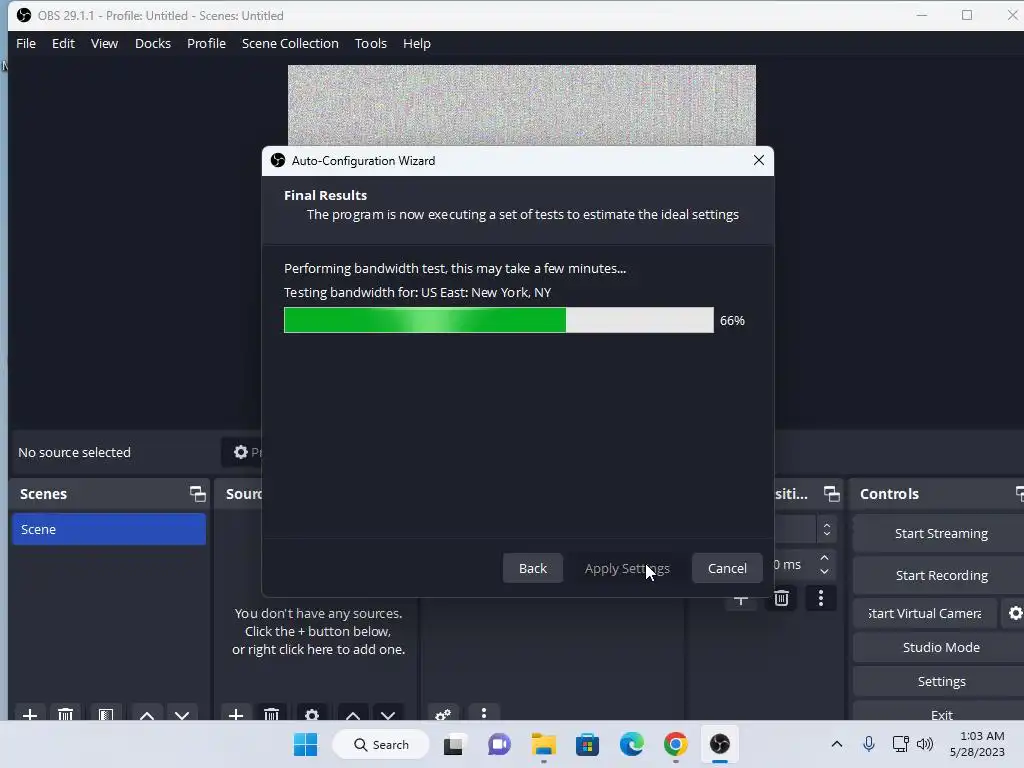
Task: Click the OBS Studio taskbar icon
Action: click(x=720, y=744)
